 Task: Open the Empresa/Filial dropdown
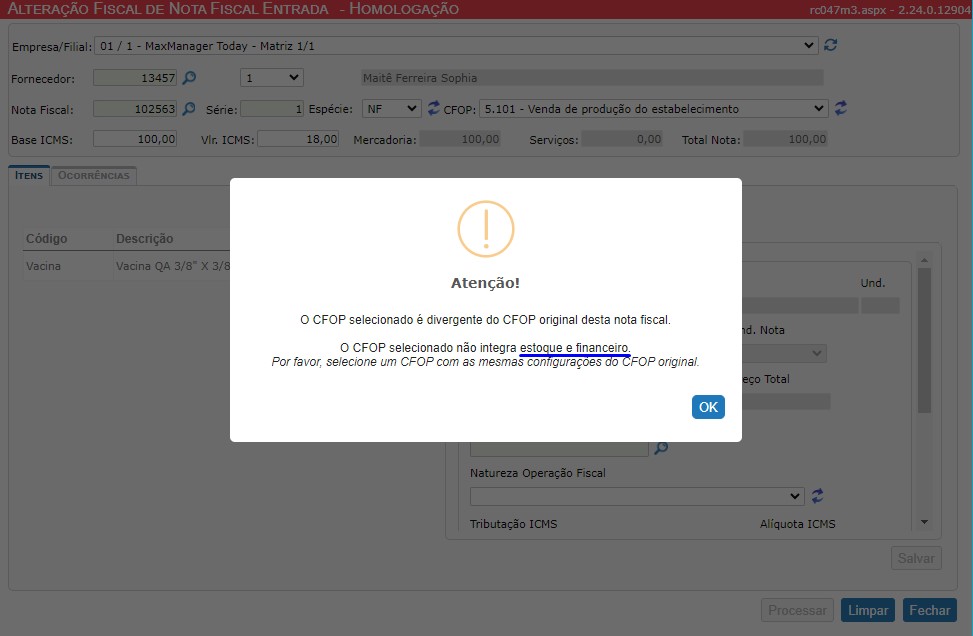(x=456, y=45)
